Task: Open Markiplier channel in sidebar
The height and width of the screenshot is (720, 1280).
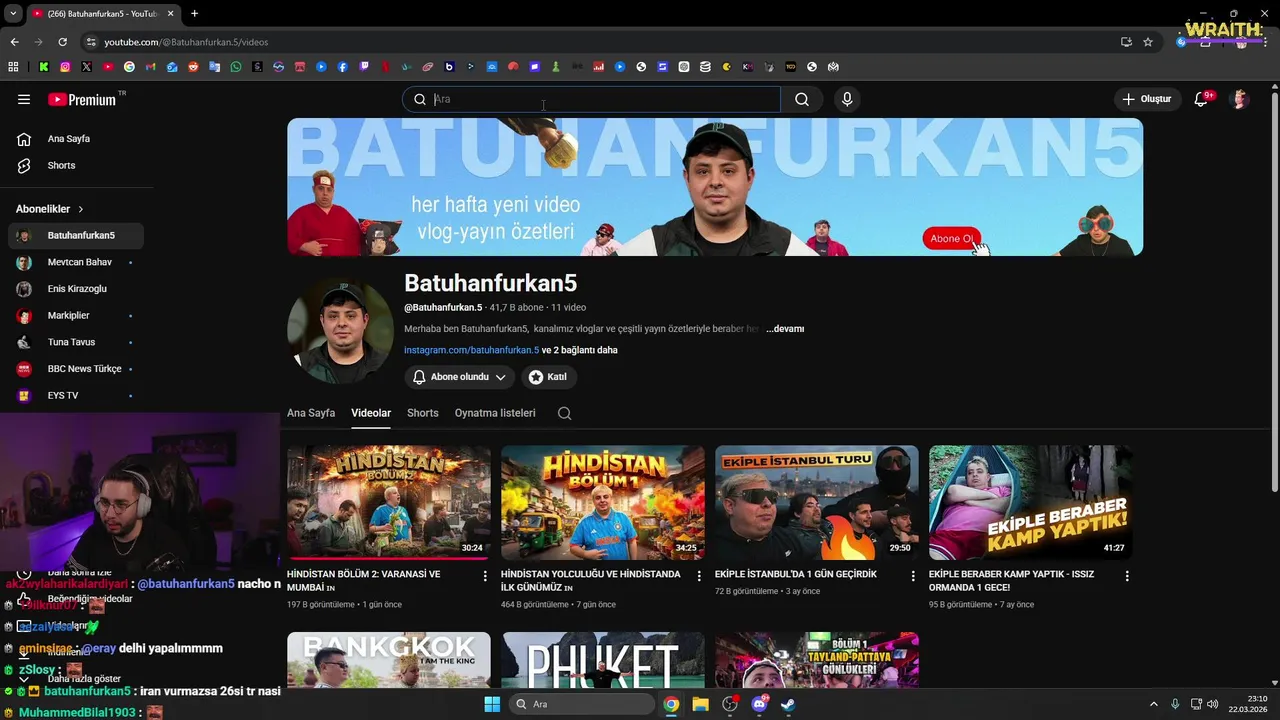Action: coord(76,315)
